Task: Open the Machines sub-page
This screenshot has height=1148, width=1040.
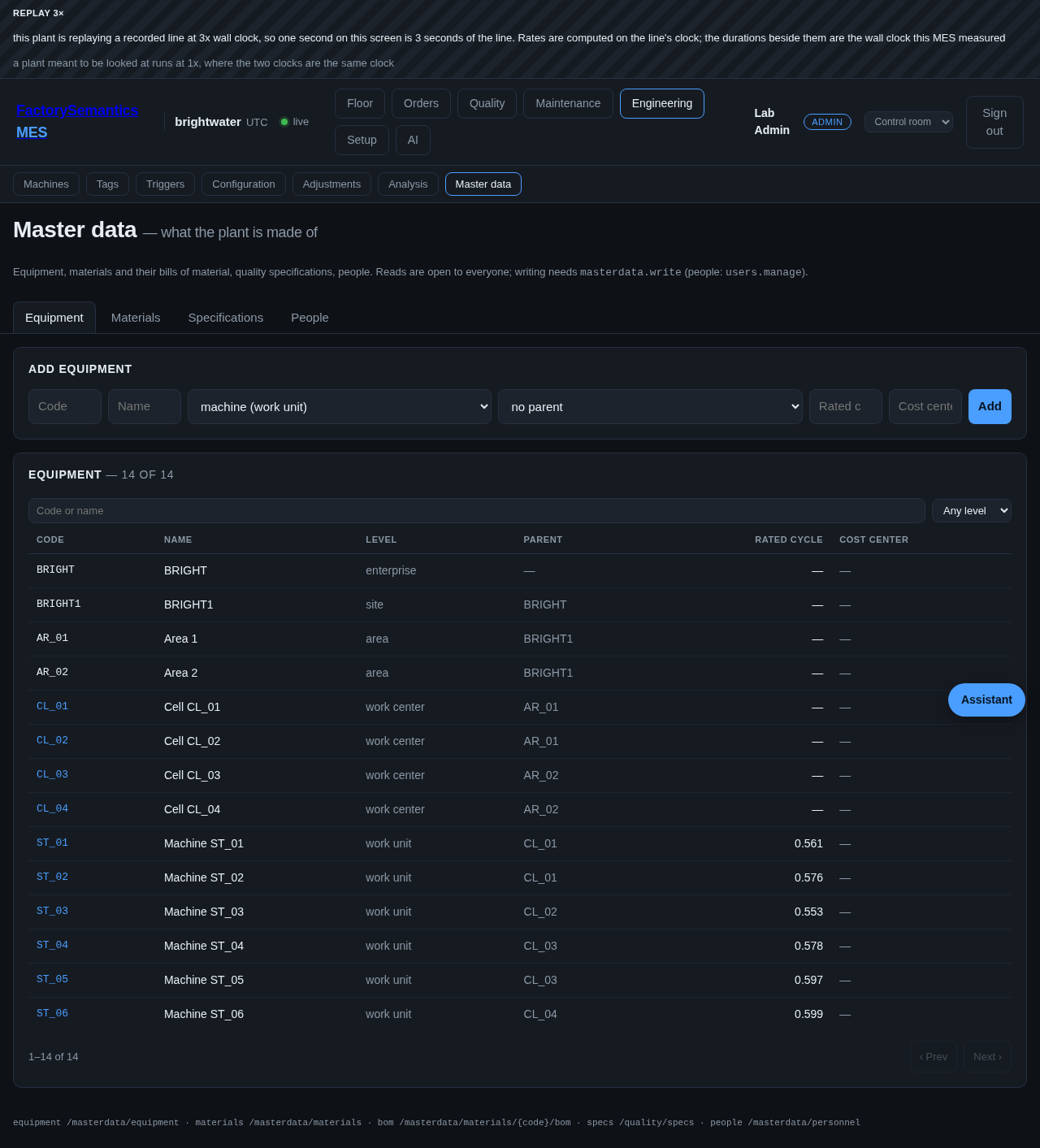Action: [46, 184]
